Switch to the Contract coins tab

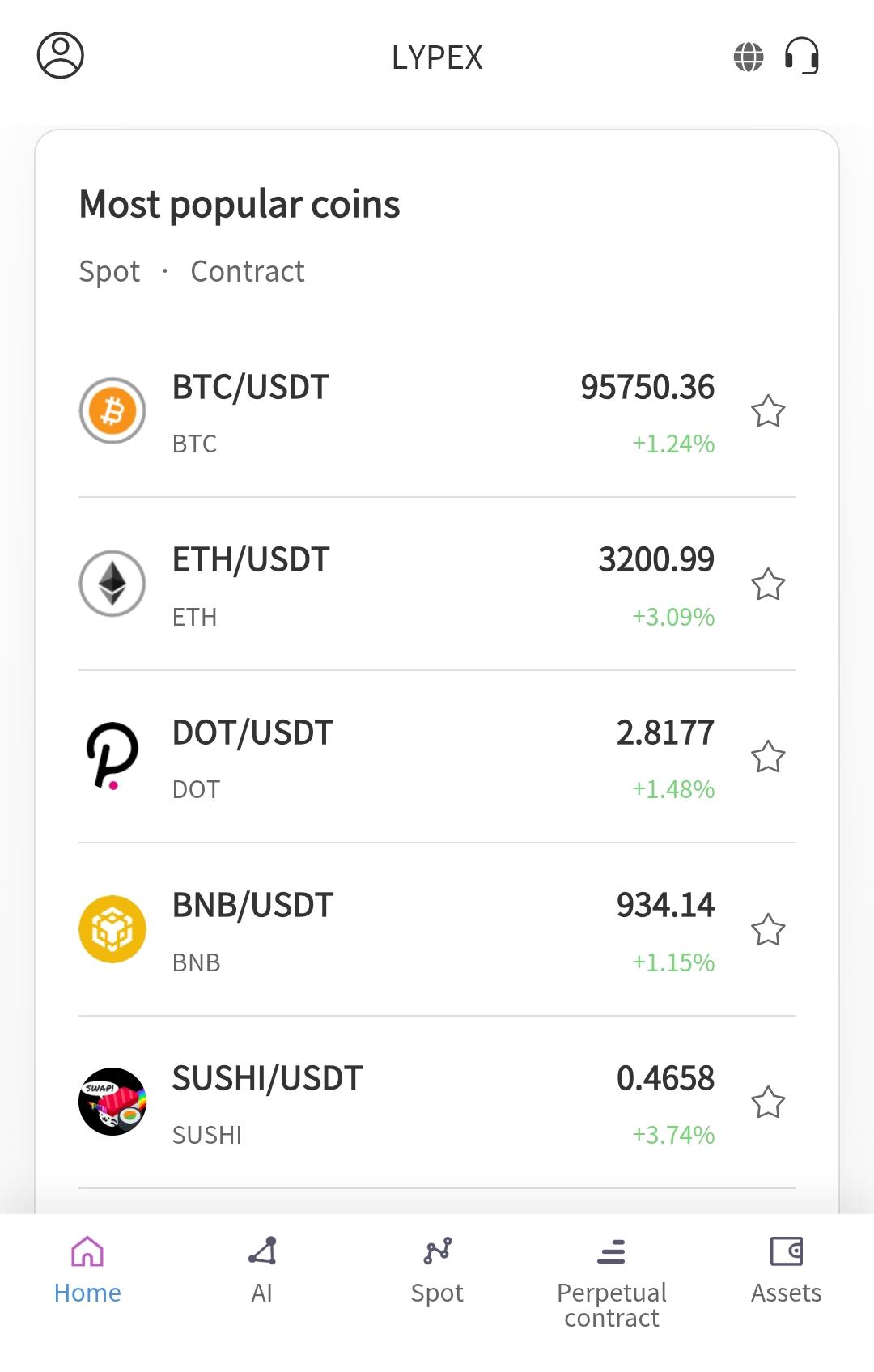(x=248, y=272)
